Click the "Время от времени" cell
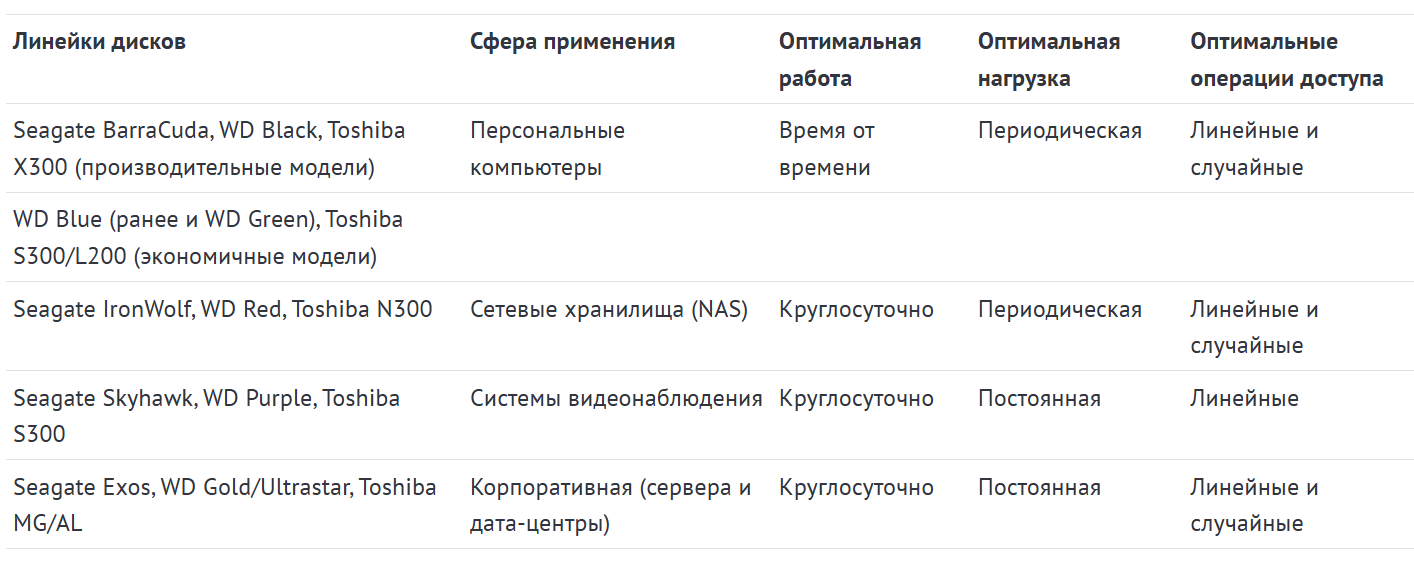Viewport: 1414px width, 561px height. pyautogui.click(x=826, y=148)
